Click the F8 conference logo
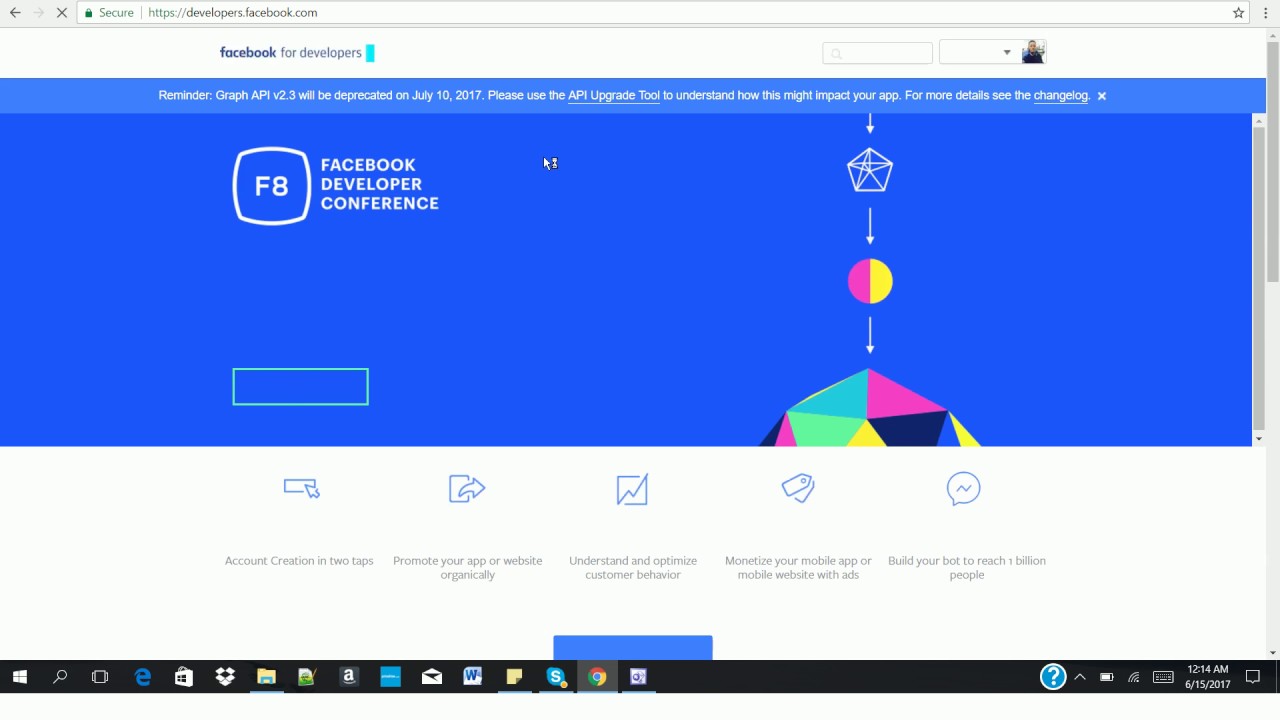The width and height of the screenshot is (1280, 720). 336,185
